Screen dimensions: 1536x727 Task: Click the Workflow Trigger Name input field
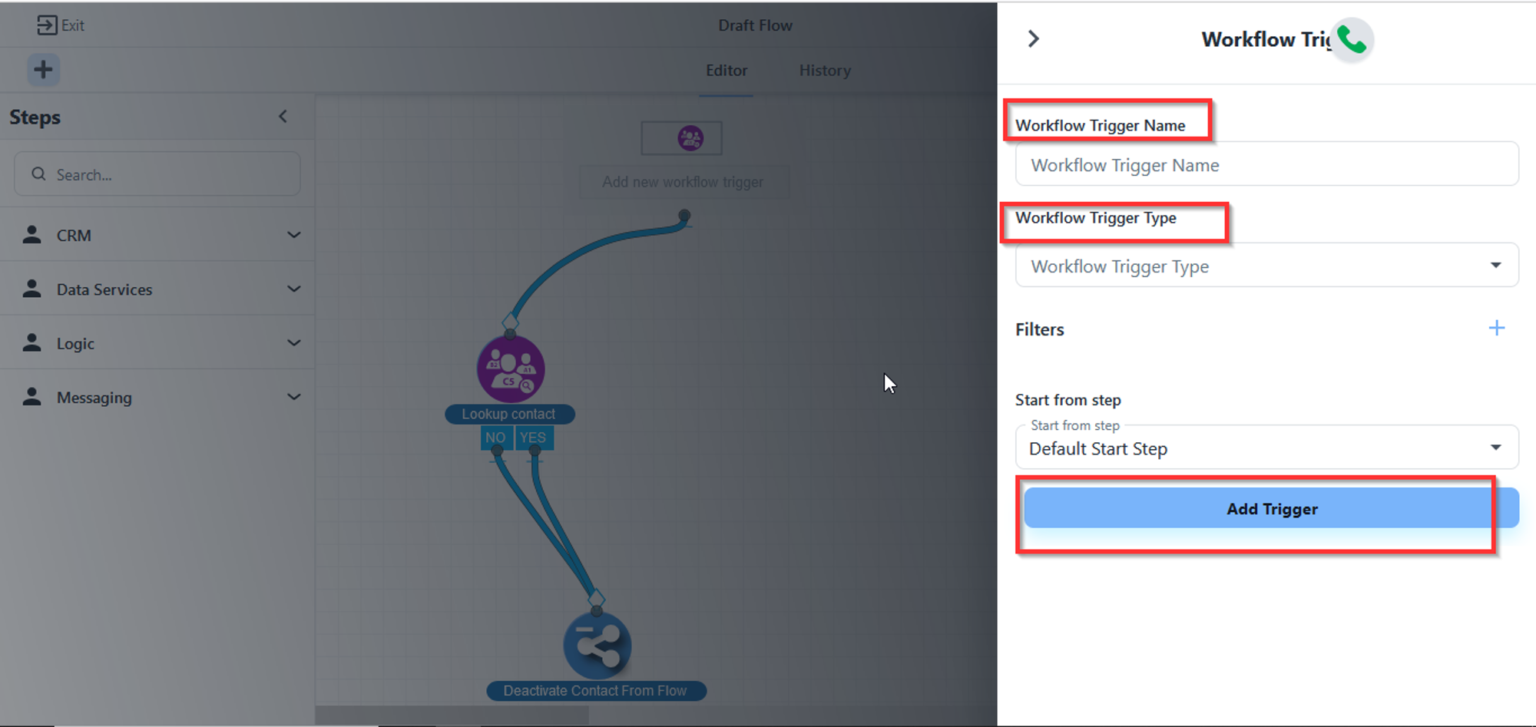[1267, 164]
